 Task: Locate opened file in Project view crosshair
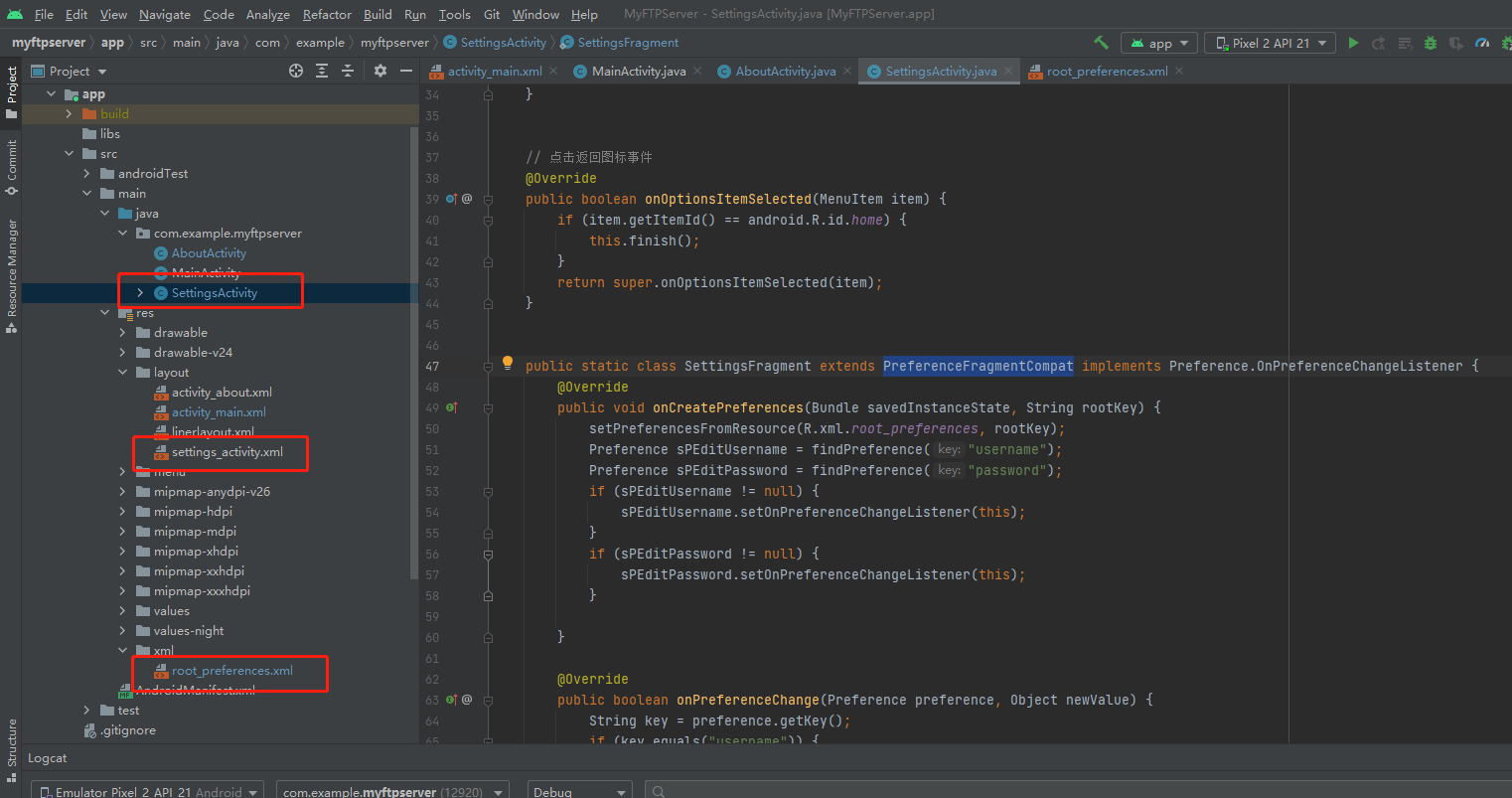296,71
